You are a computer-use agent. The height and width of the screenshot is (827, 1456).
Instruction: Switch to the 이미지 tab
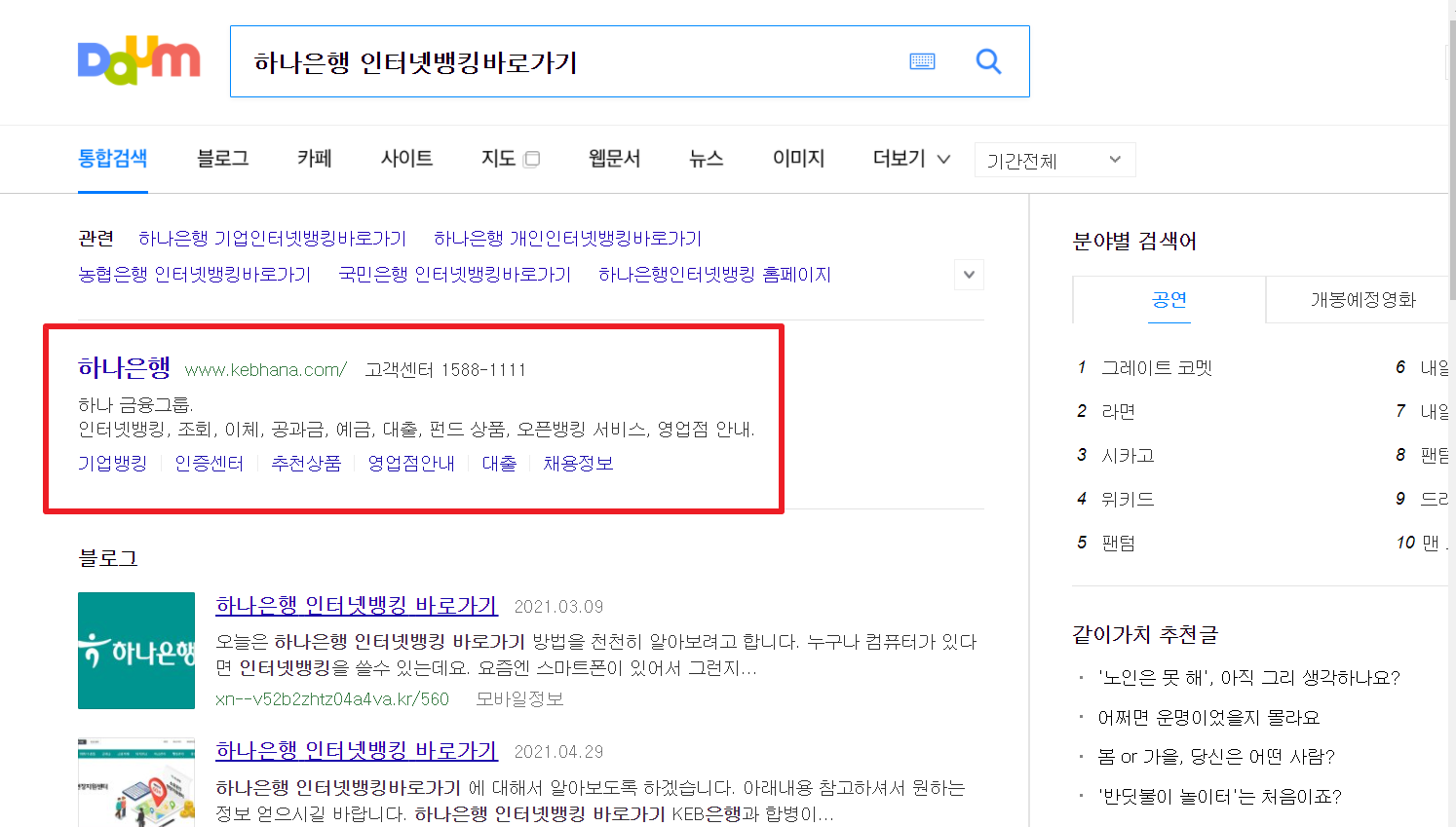pos(799,158)
